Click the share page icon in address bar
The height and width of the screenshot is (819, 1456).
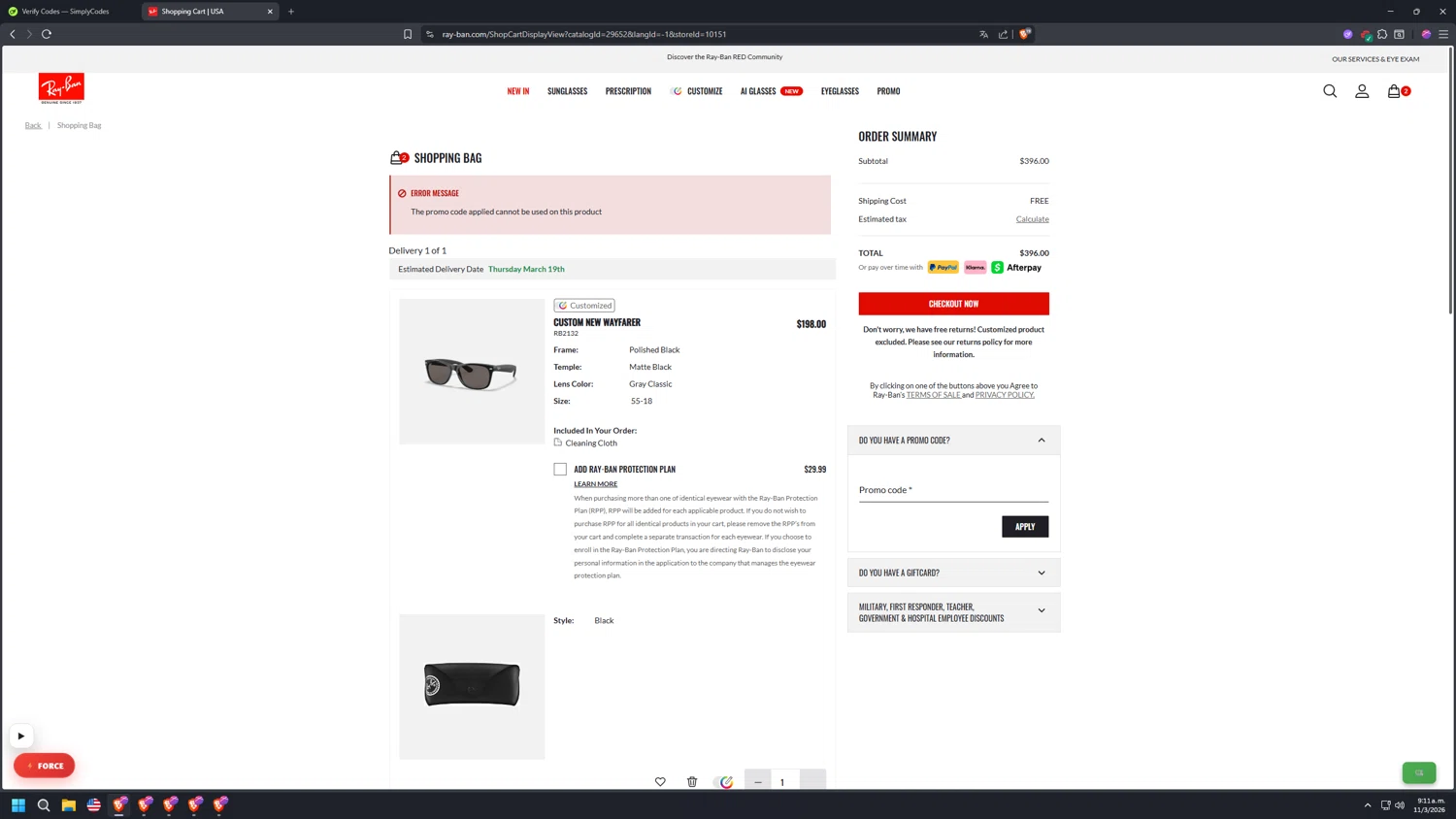point(1003,34)
